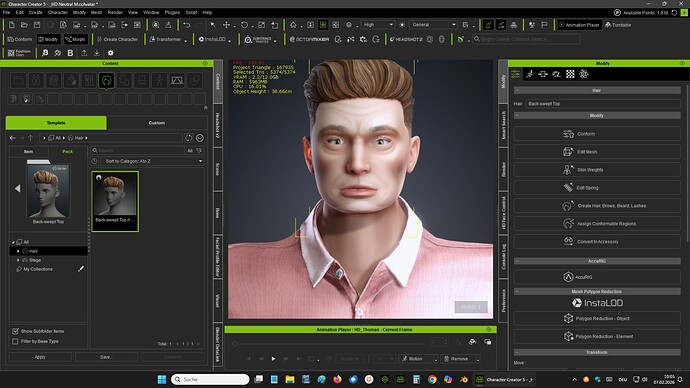
Task: Play the animation in the player
Action: coord(273,359)
